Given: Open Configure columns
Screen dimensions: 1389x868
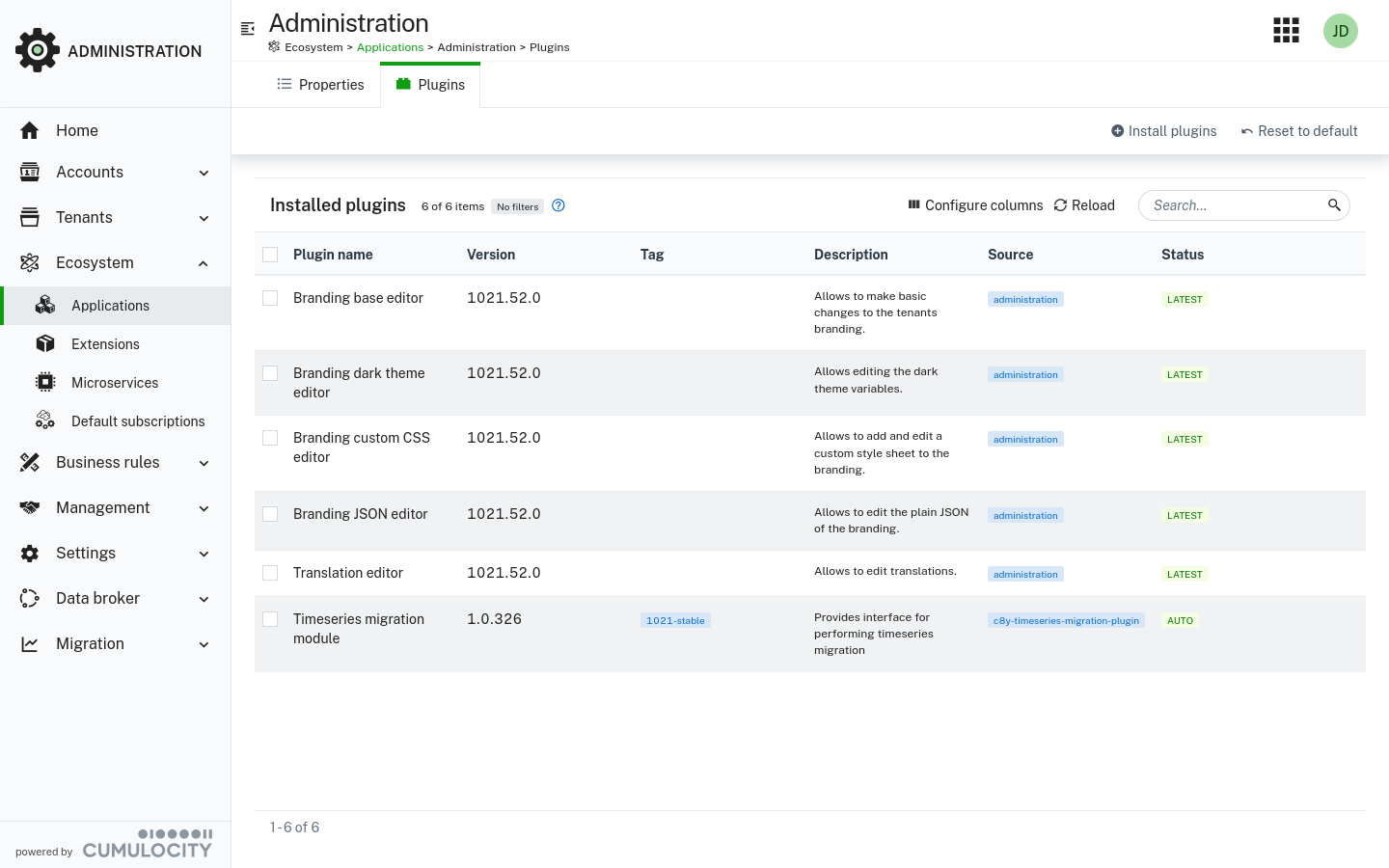Looking at the screenshot, I should [x=975, y=205].
